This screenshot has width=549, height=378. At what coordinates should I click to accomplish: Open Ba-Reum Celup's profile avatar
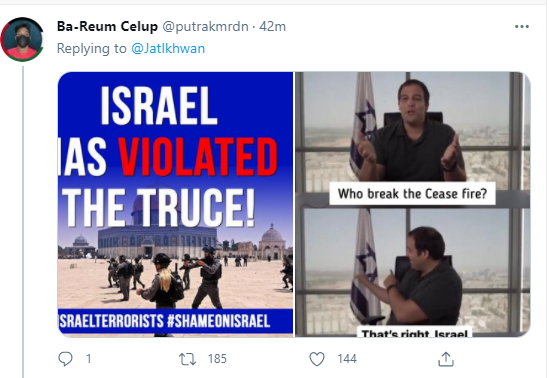click(22, 39)
